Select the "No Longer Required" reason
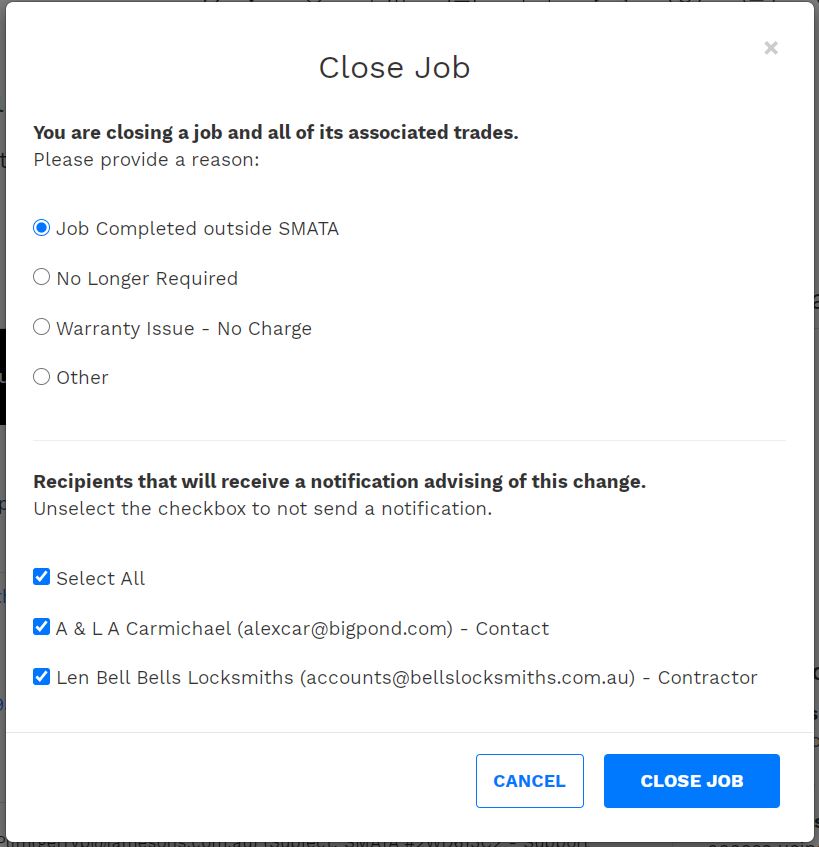This screenshot has height=847, width=819. [x=41, y=276]
